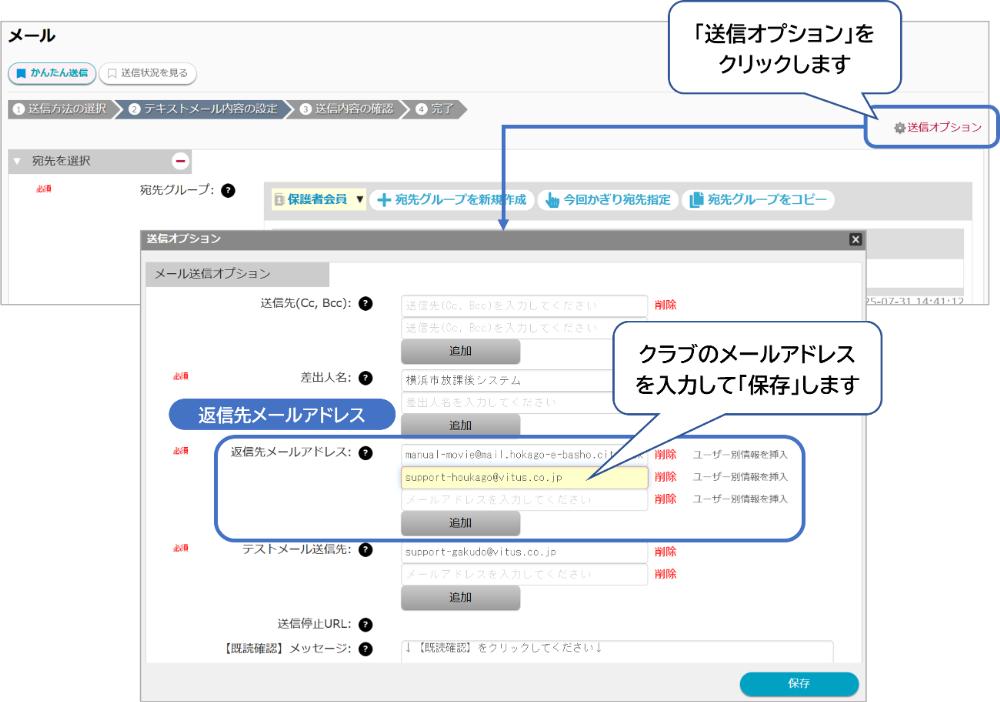
Task: Click 宛先グループを新規作成 button
Action: 452,200
